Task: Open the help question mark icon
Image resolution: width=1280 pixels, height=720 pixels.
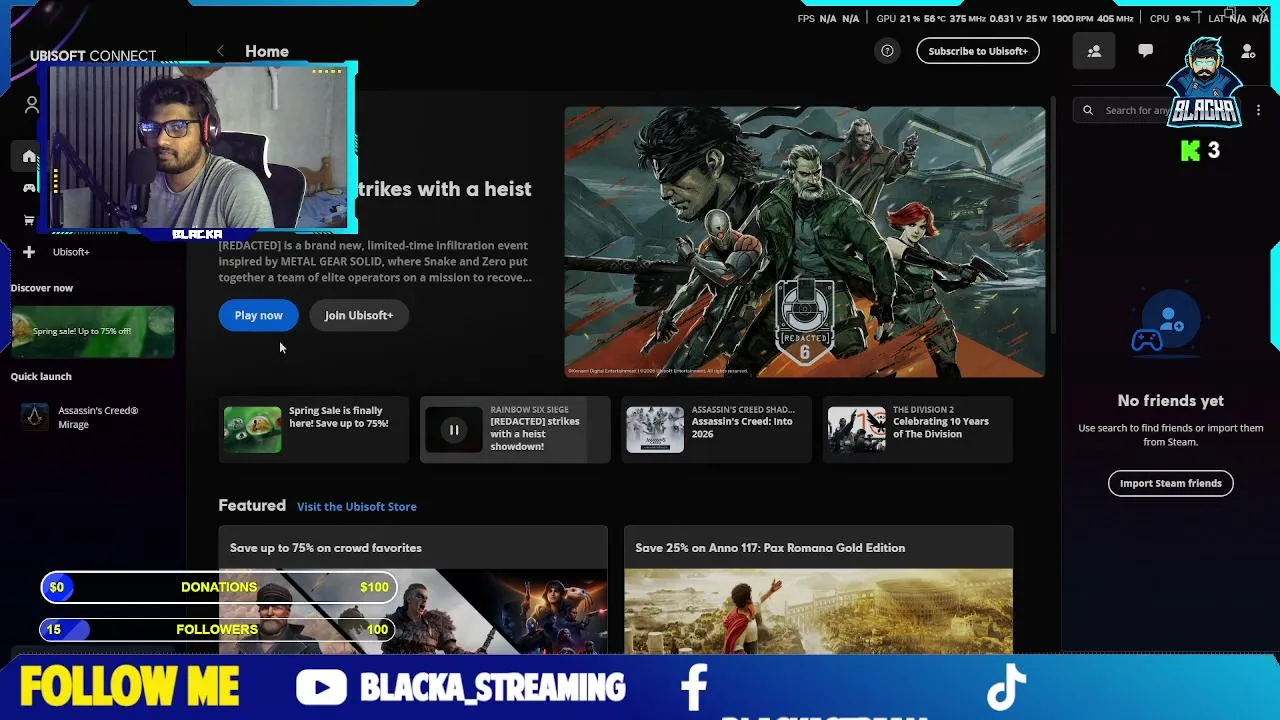Action: pyautogui.click(x=887, y=51)
